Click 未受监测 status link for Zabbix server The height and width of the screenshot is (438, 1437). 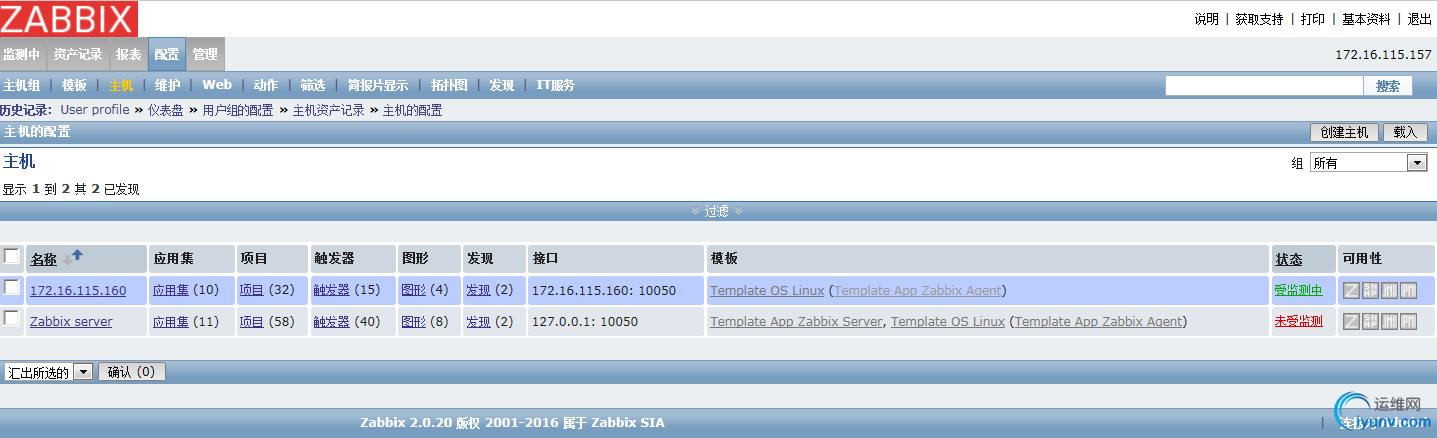[1298, 322]
